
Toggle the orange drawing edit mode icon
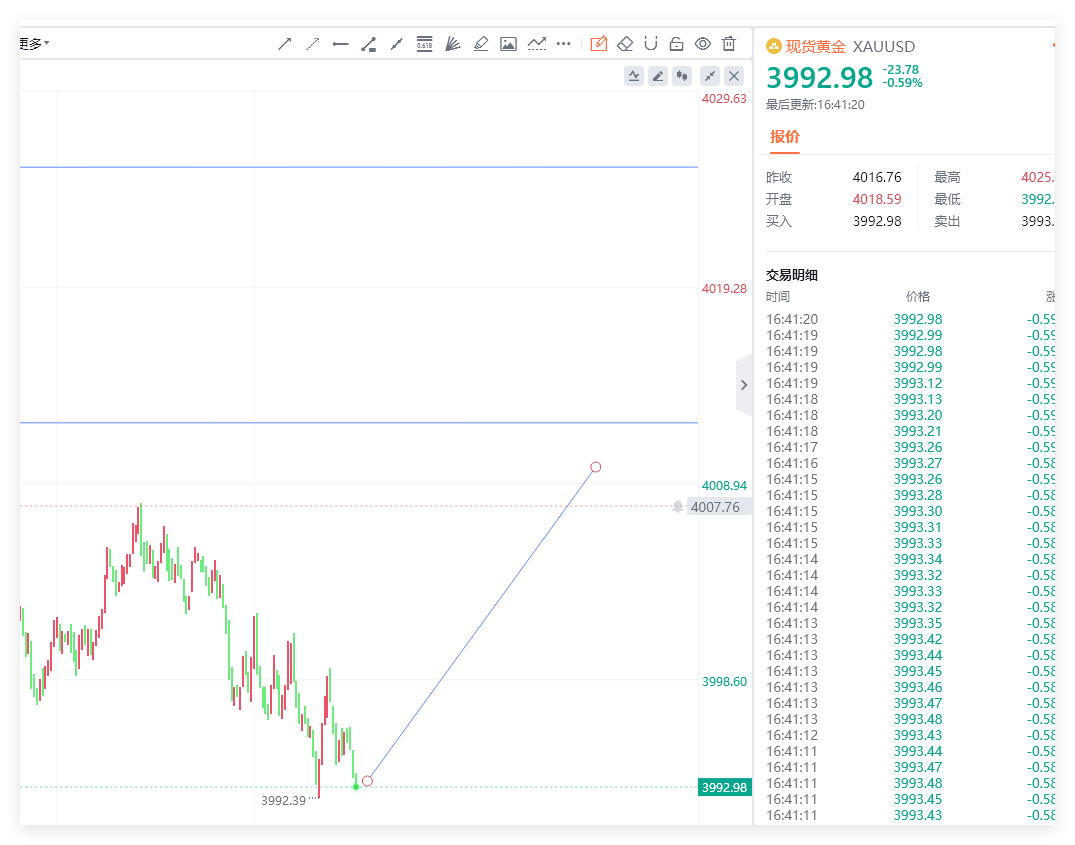point(599,44)
